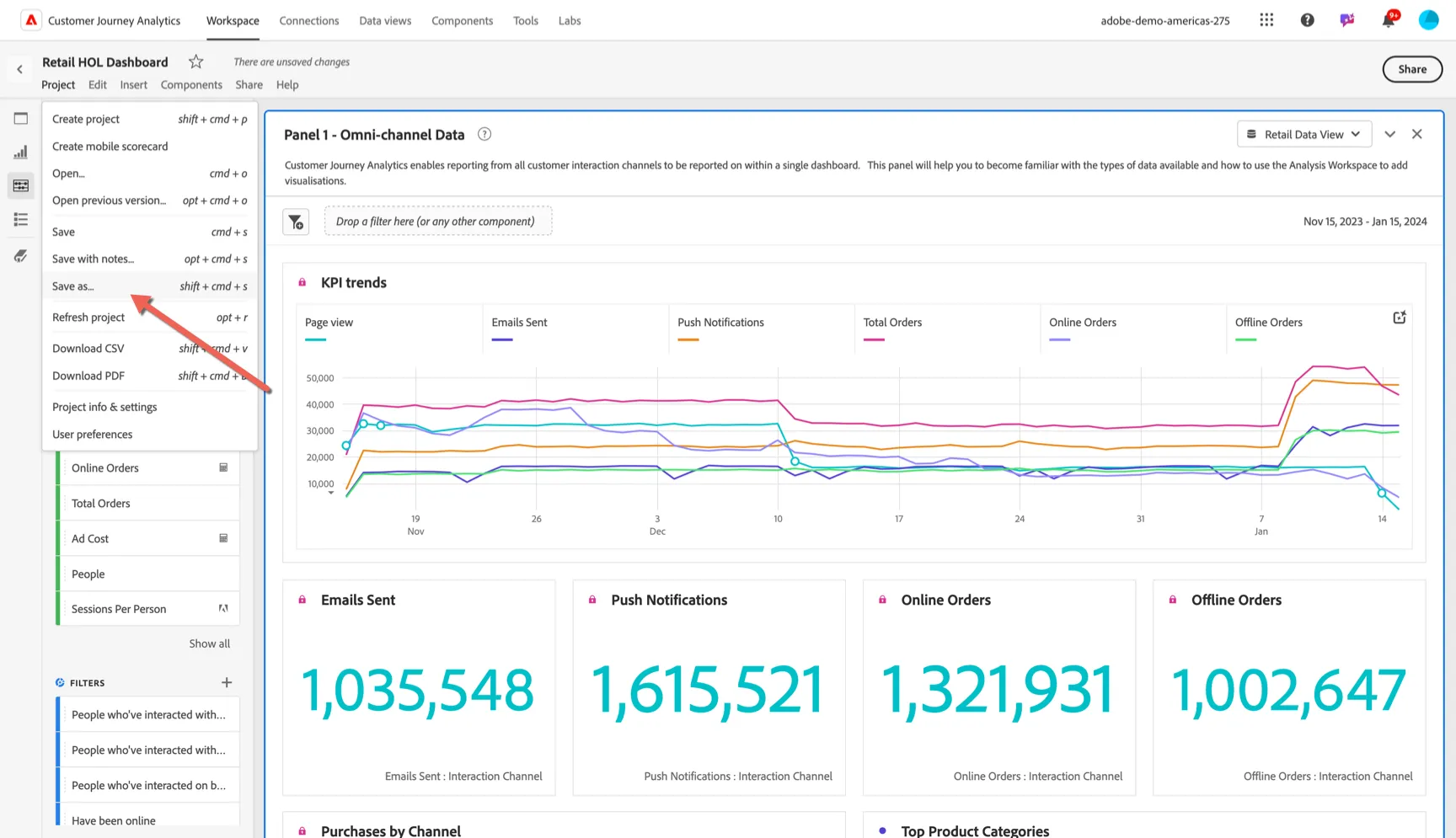The height and width of the screenshot is (838, 1456).
Task: Open the Labs tab
Action: pyautogui.click(x=570, y=20)
